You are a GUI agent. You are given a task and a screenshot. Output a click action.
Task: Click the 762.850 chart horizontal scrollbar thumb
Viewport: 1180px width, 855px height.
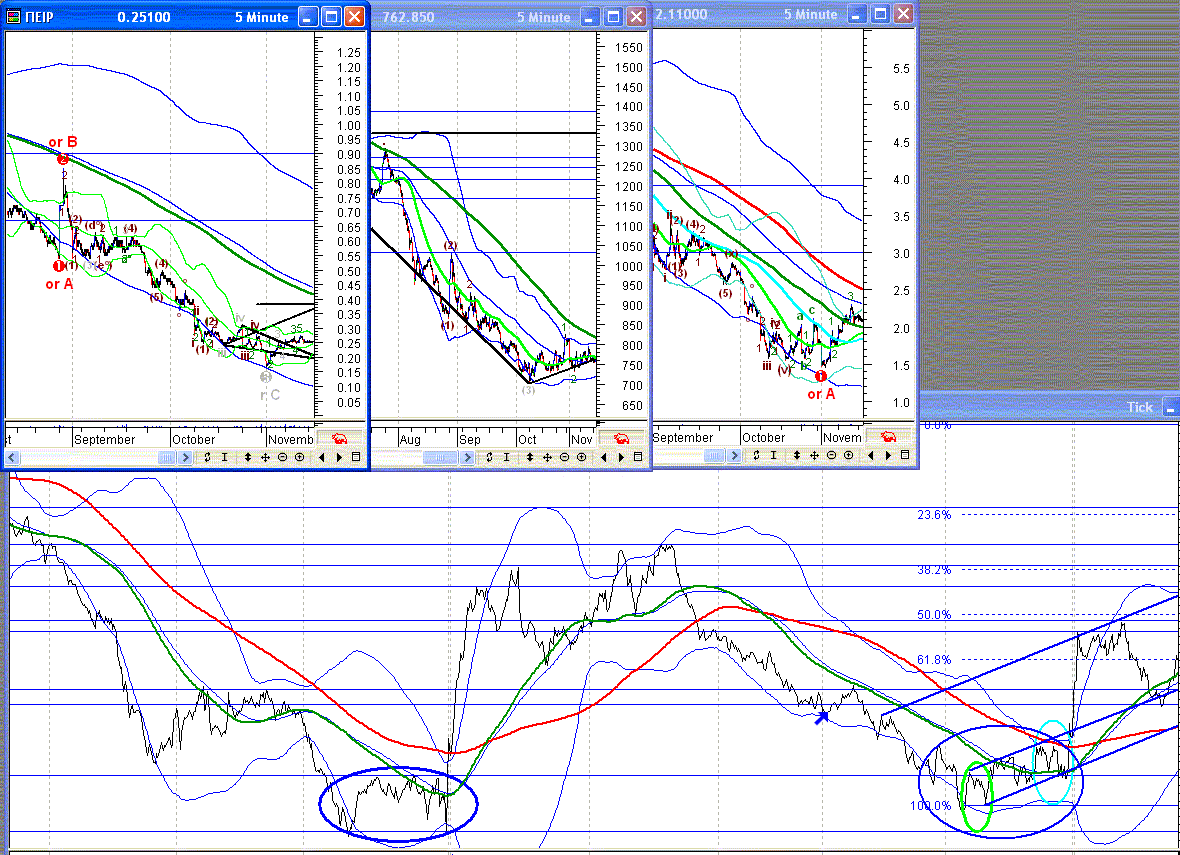tap(440, 458)
